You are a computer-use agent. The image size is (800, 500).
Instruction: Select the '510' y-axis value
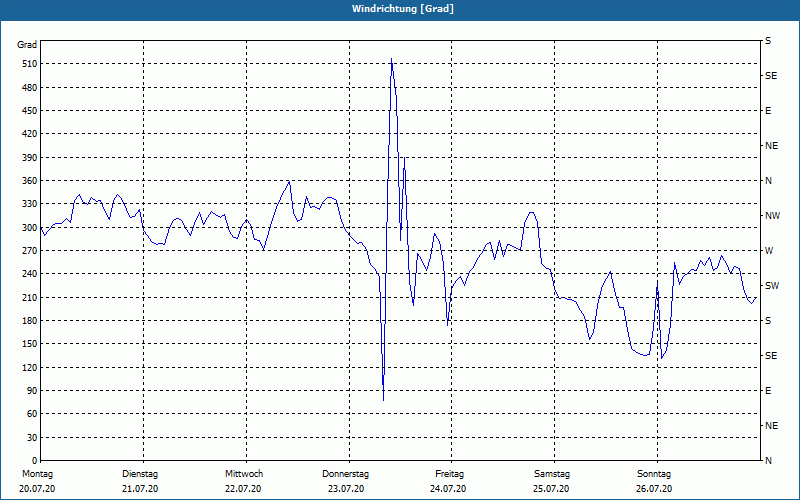click(29, 64)
